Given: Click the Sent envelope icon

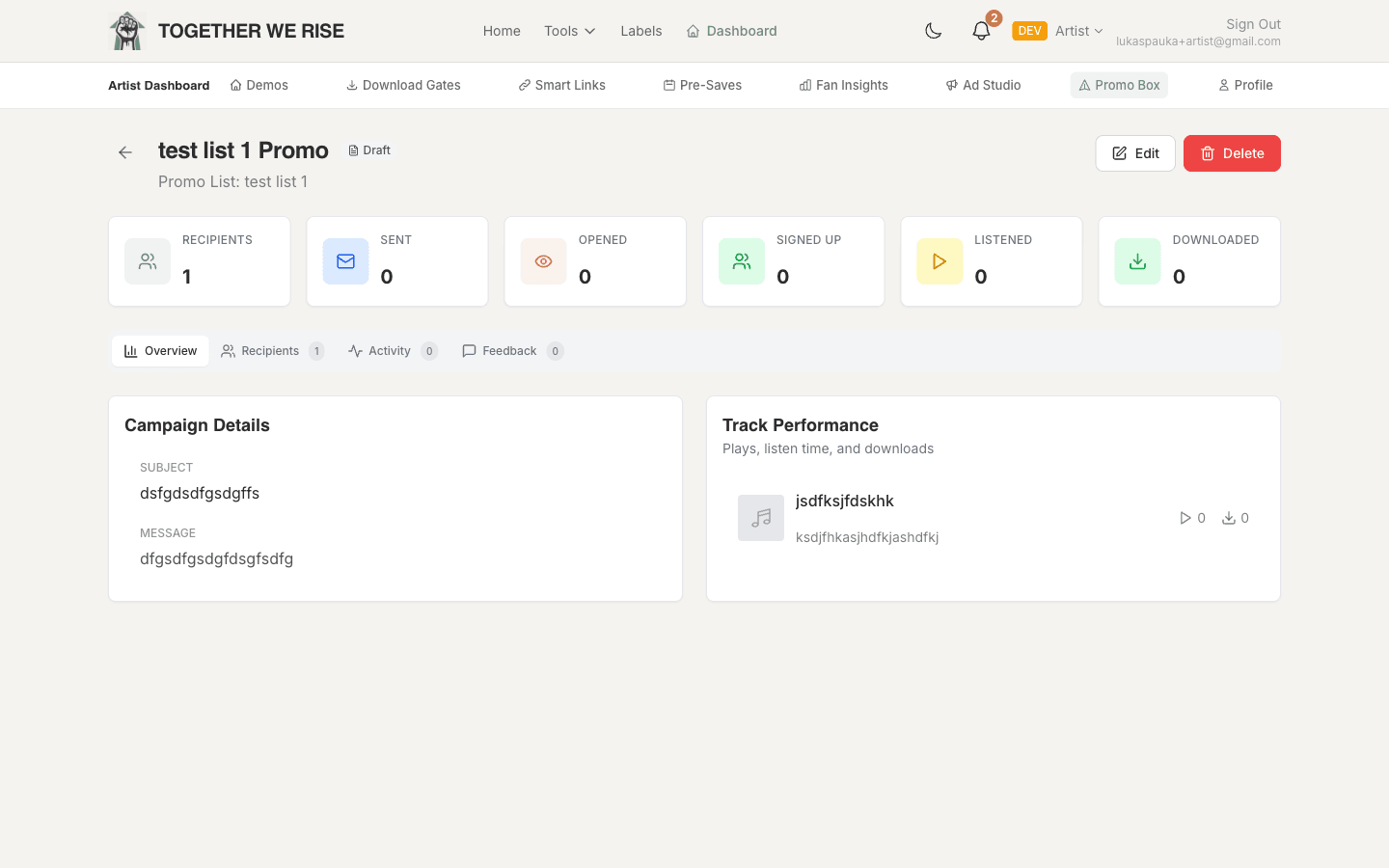Looking at the screenshot, I should (x=345, y=260).
